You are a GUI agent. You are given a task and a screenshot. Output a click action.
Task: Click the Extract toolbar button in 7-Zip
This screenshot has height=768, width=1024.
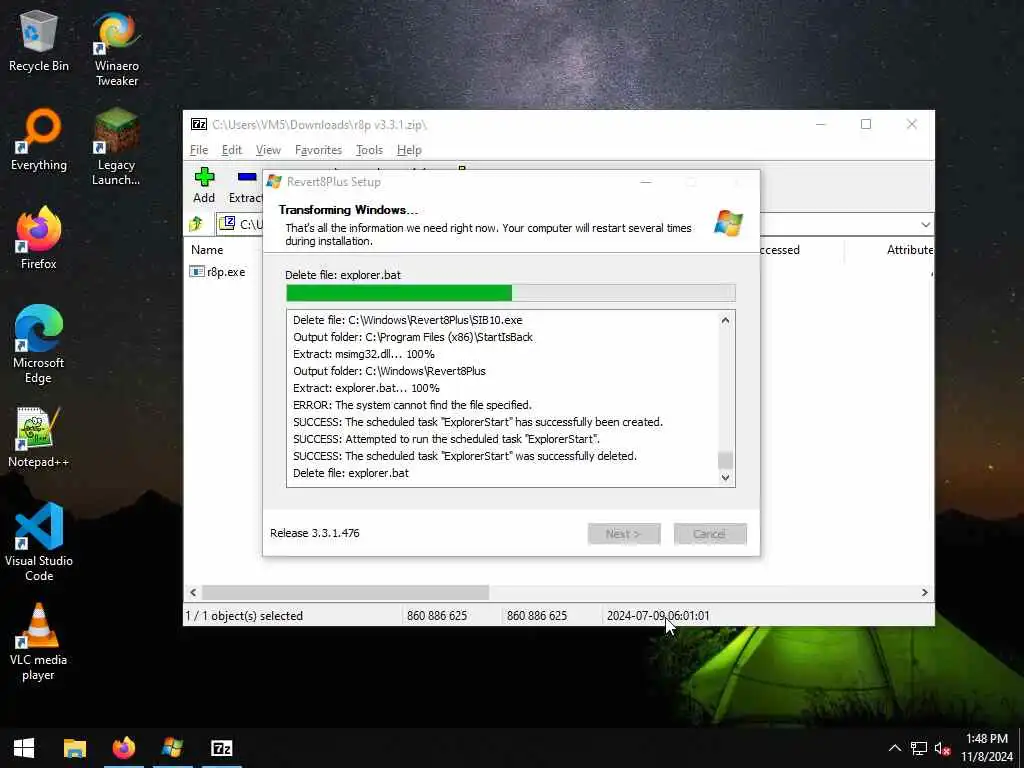point(246,185)
